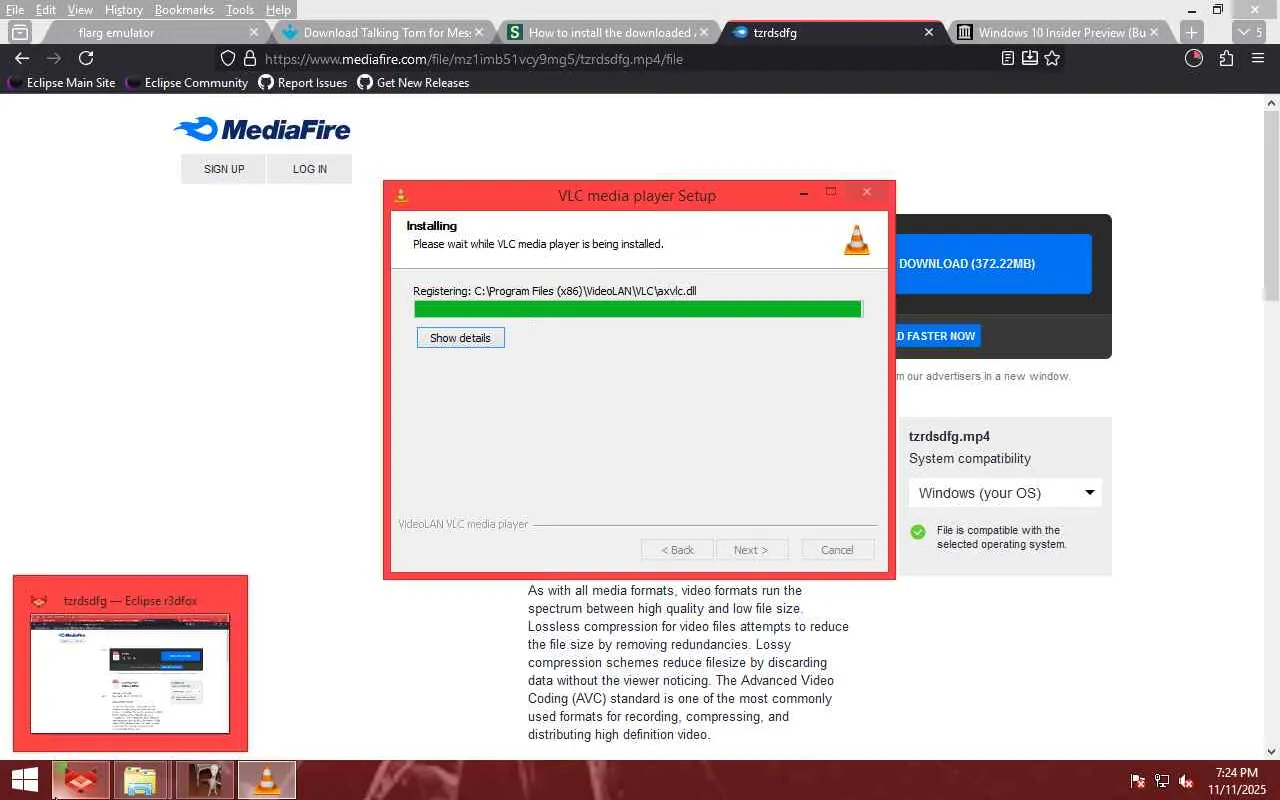Open the History menu
Screen dimensions: 1280x800
click(124, 9)
